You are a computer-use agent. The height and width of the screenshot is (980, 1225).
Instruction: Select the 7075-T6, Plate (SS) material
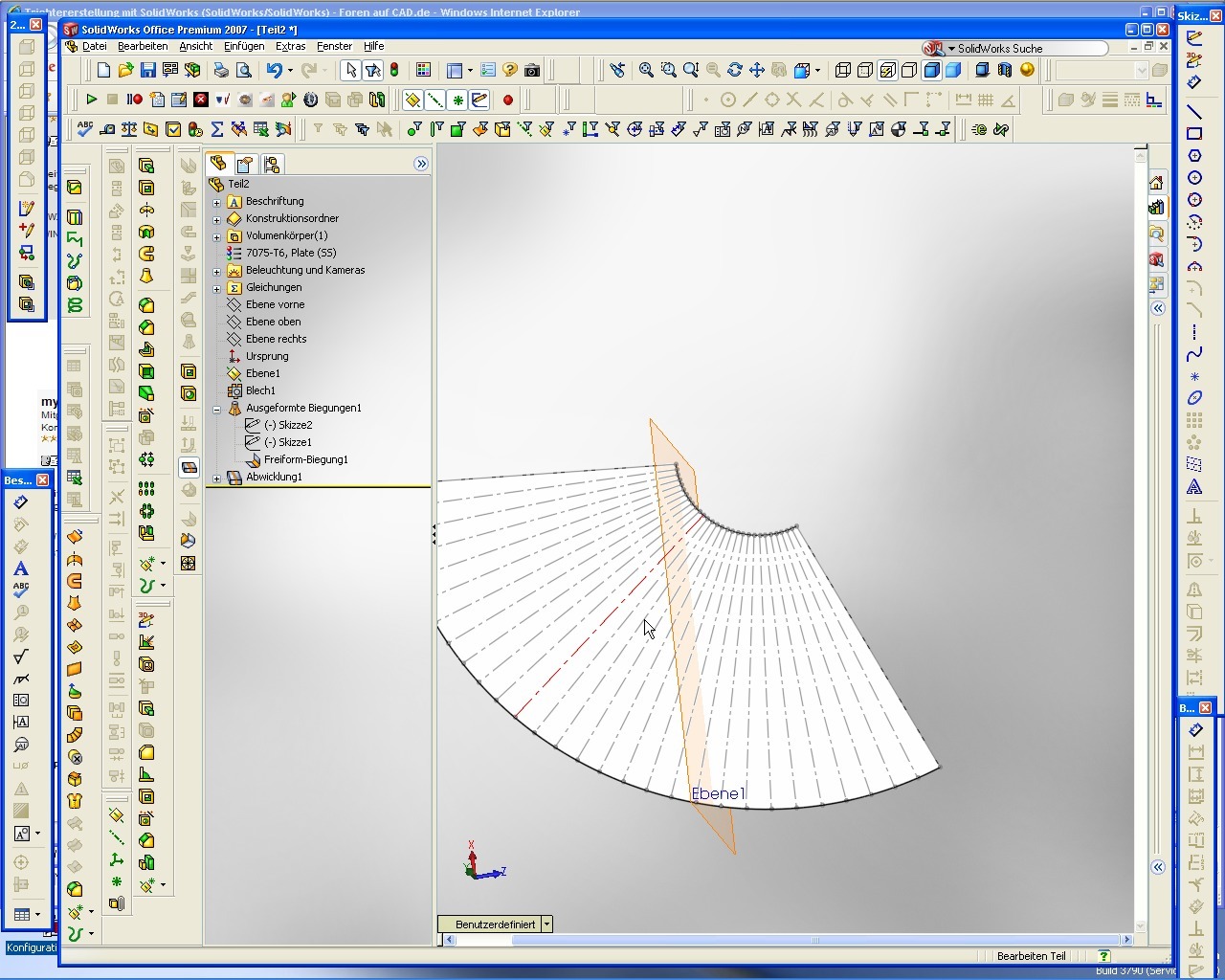pyautogui.click(x=291, y=253)
